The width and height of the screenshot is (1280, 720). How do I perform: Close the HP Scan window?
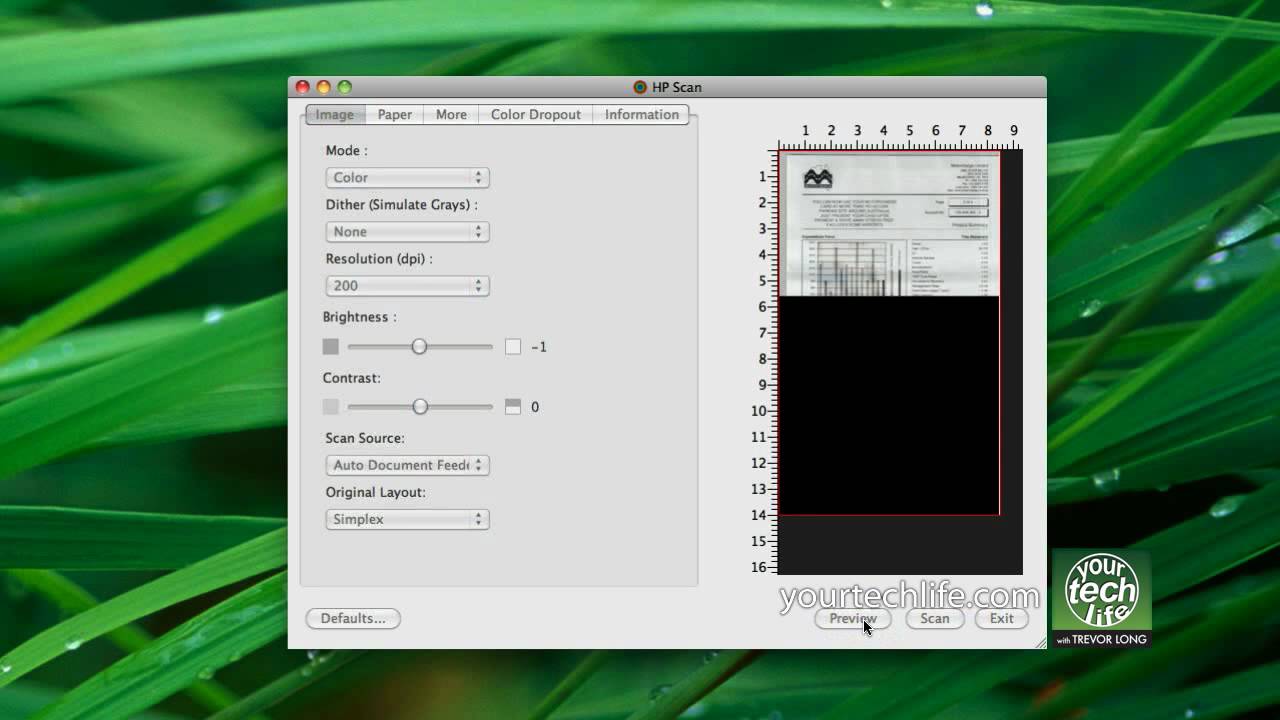coord(303,87)
